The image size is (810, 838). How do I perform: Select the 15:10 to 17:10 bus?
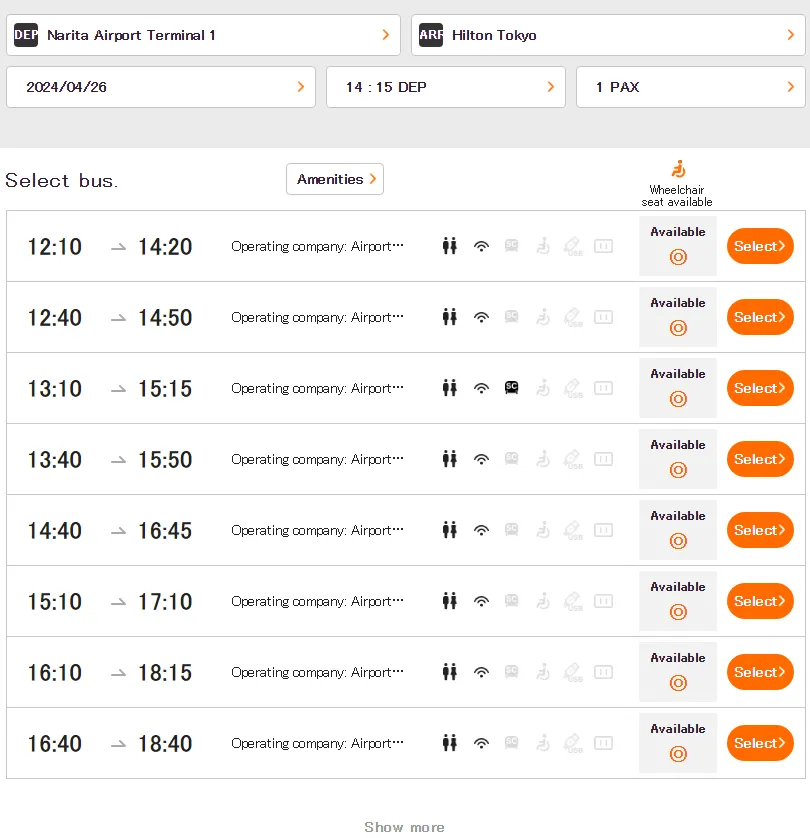point(760,601)
